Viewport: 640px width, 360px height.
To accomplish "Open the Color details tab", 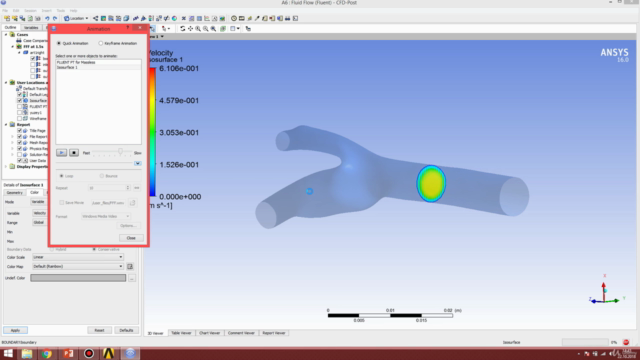I will click(x=34, y=193).
